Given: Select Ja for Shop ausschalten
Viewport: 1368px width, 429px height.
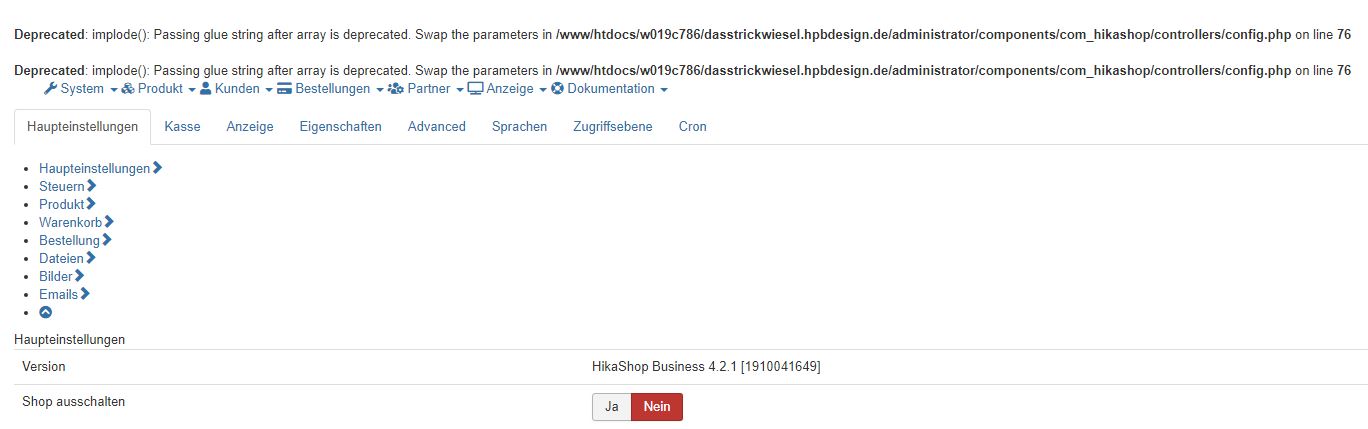Looking at the screenshot, I should pyautogui.click(x=612, y=407).
